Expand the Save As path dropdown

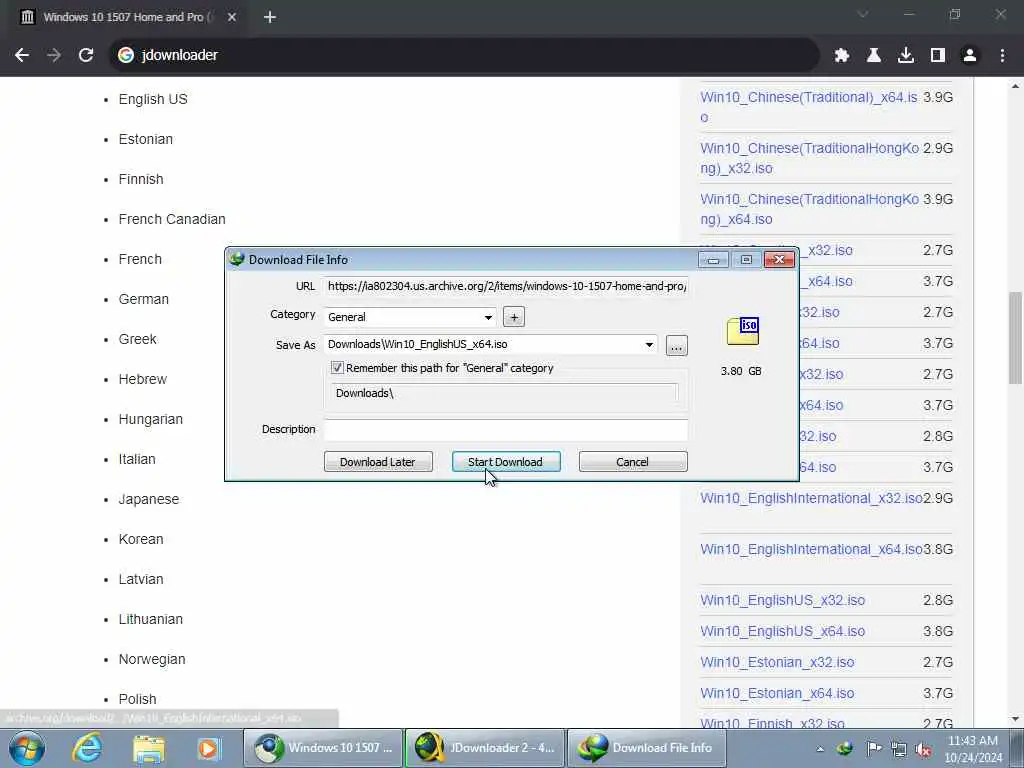[649, 345]
